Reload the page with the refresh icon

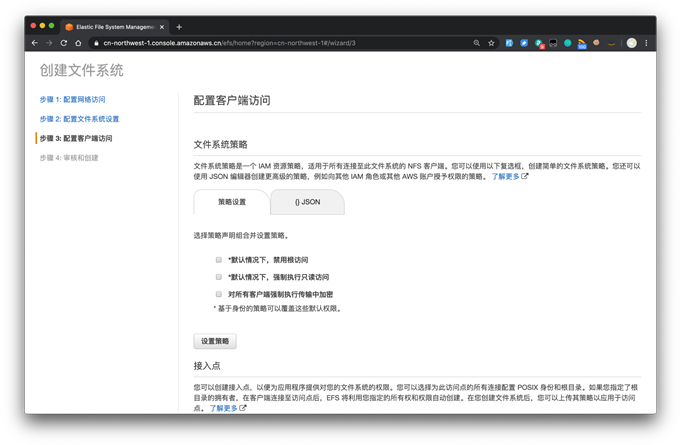pyautogui.click(x=64, y=43)
